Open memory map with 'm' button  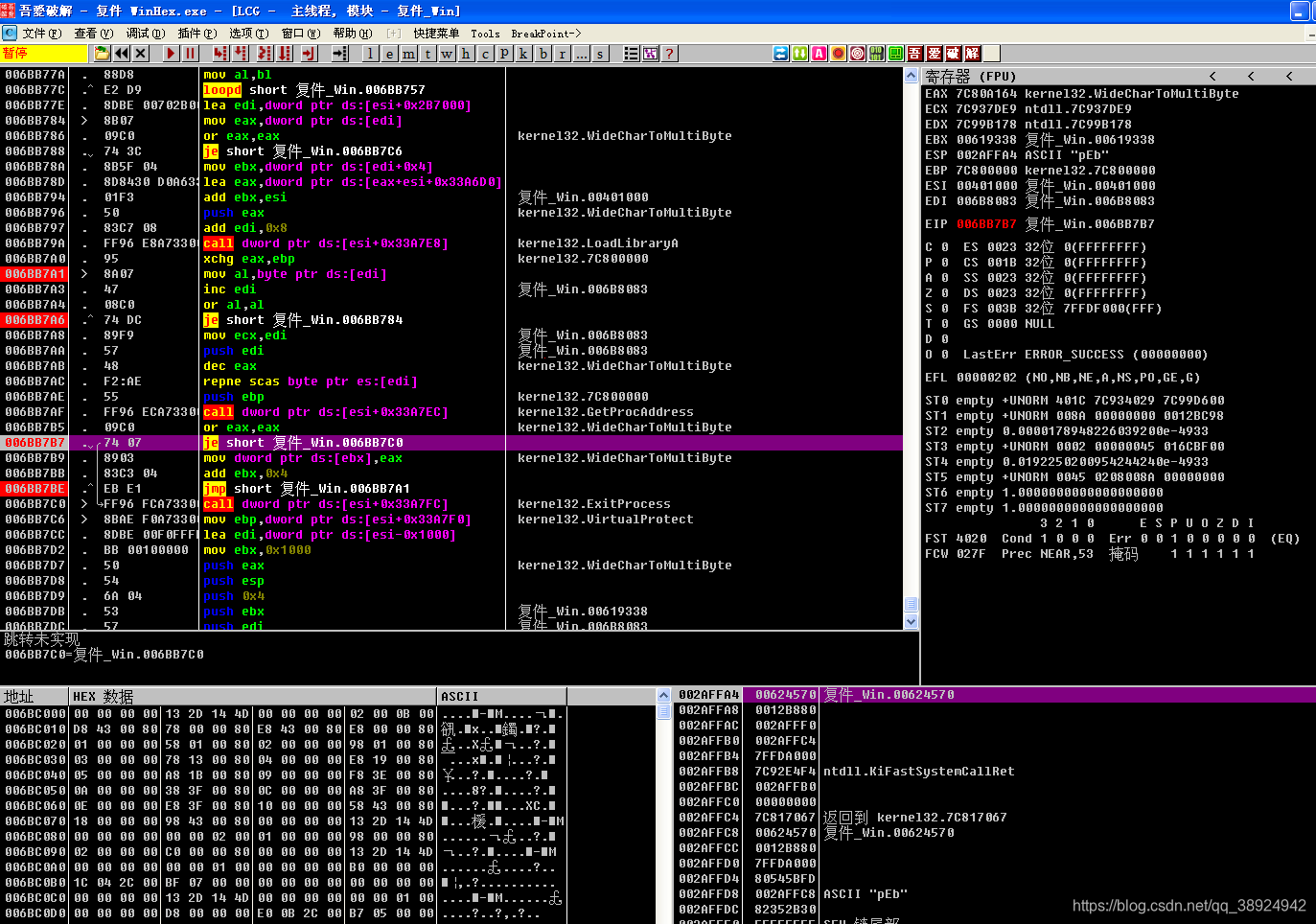pos(409,54)
